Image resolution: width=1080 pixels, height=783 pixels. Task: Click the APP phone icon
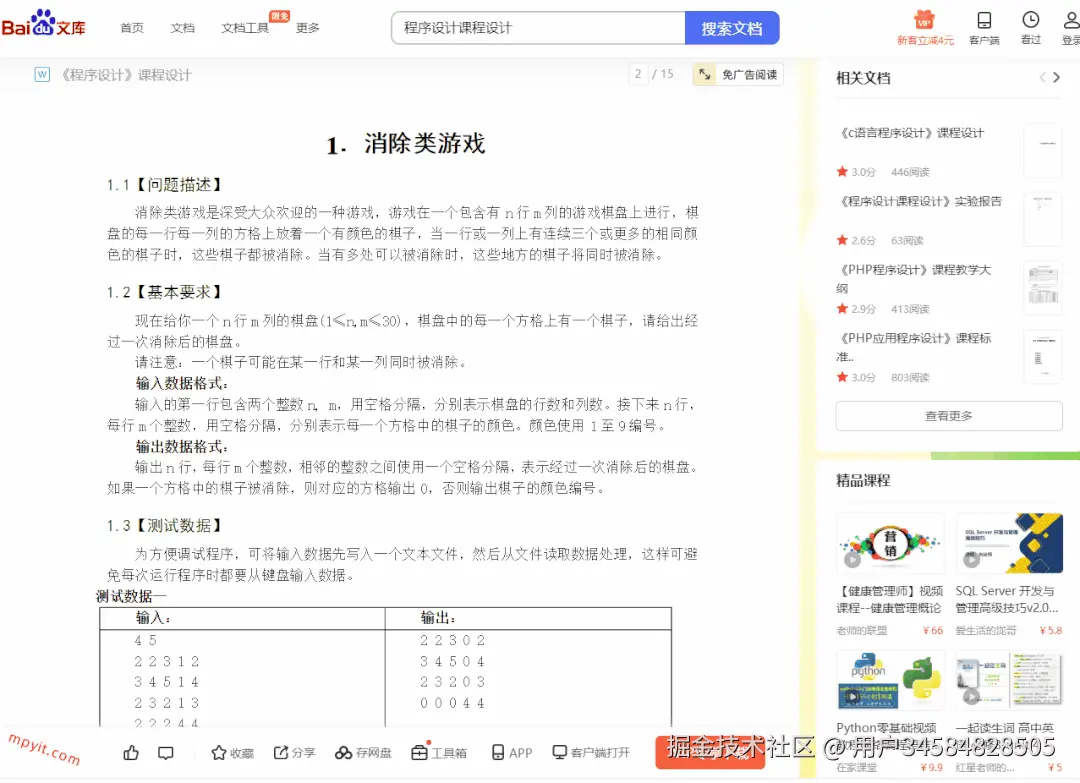click(x=498, y=753)
